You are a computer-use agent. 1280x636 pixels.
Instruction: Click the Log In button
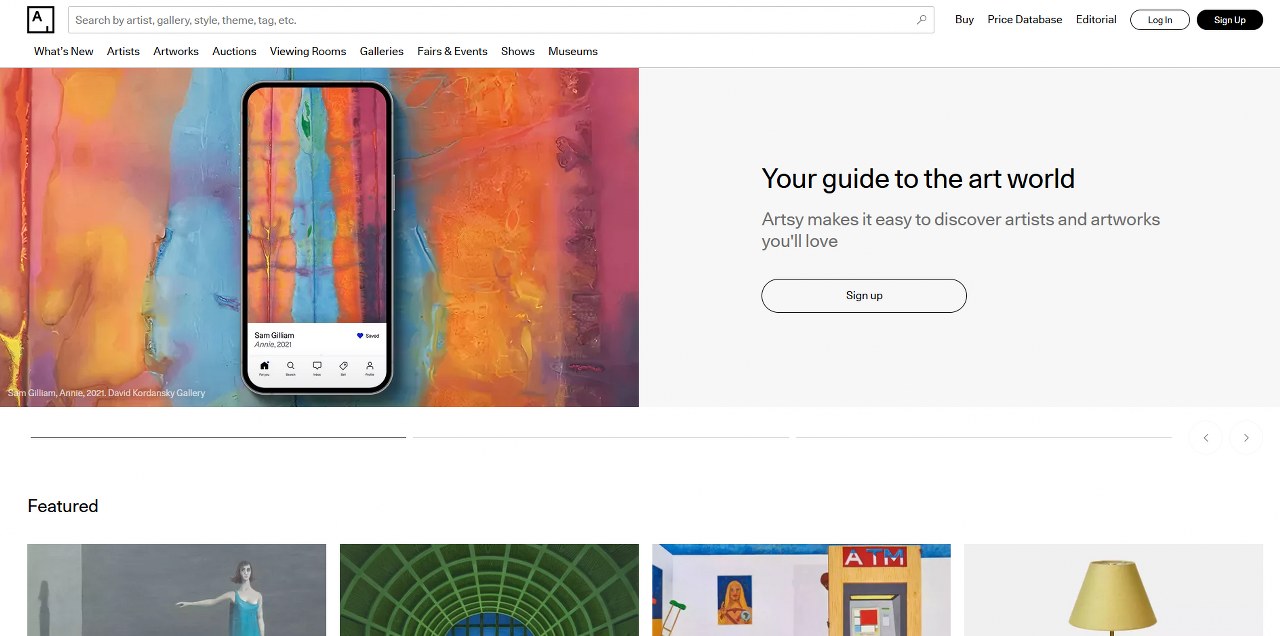tap(1160, 20)
